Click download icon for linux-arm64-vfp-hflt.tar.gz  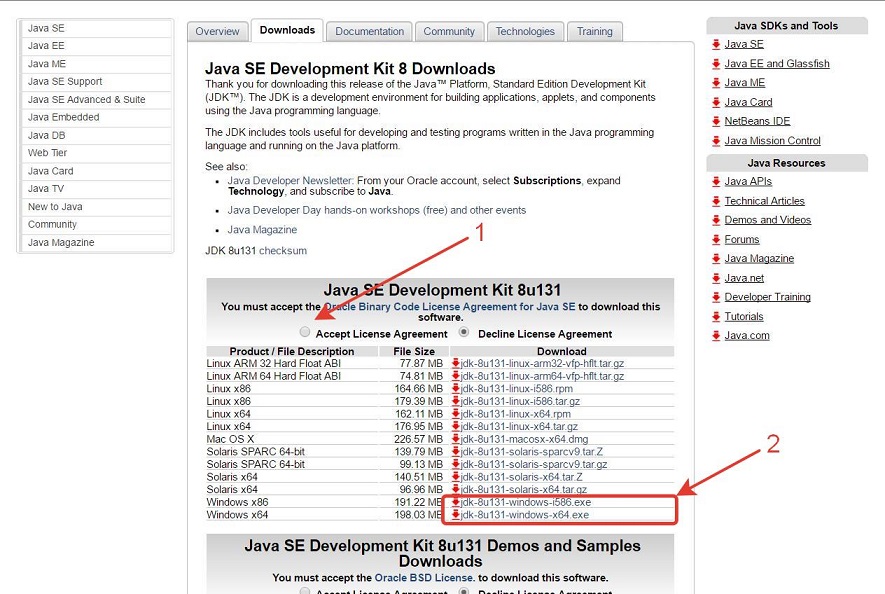(455, 376)
